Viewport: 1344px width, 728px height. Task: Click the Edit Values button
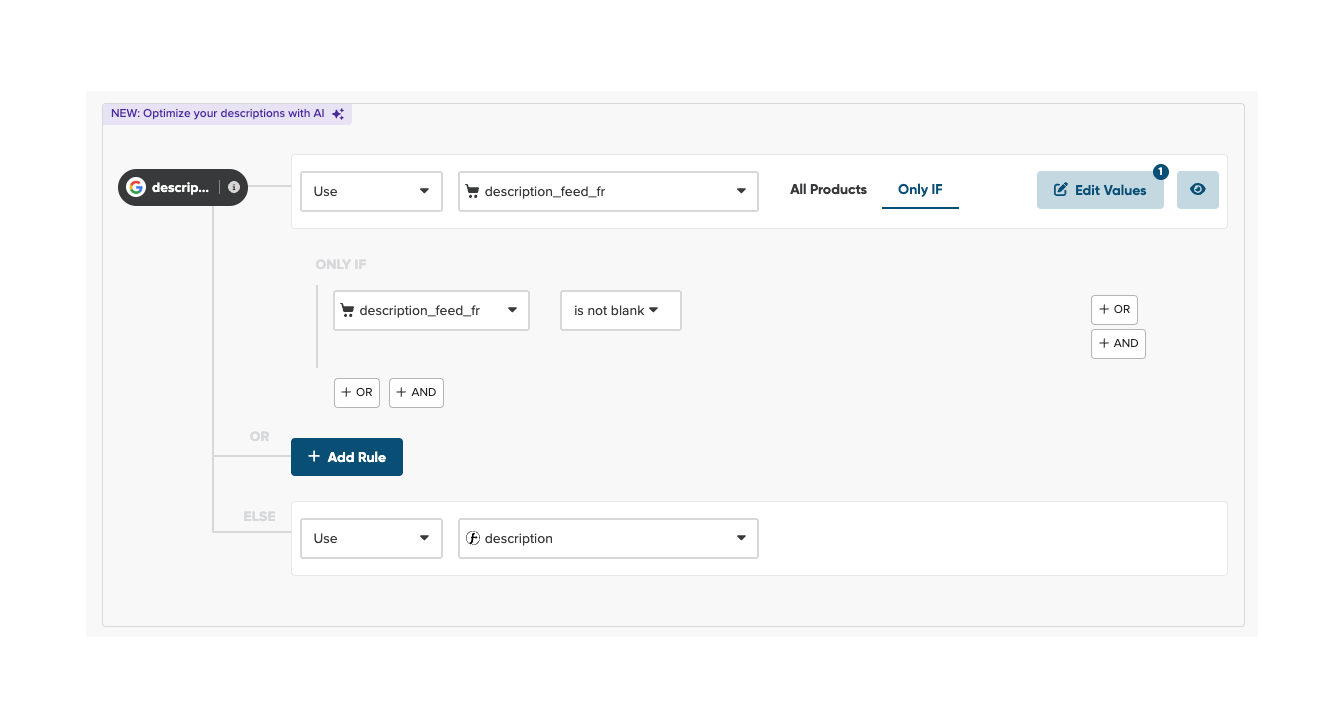[x=1100, y=190]
